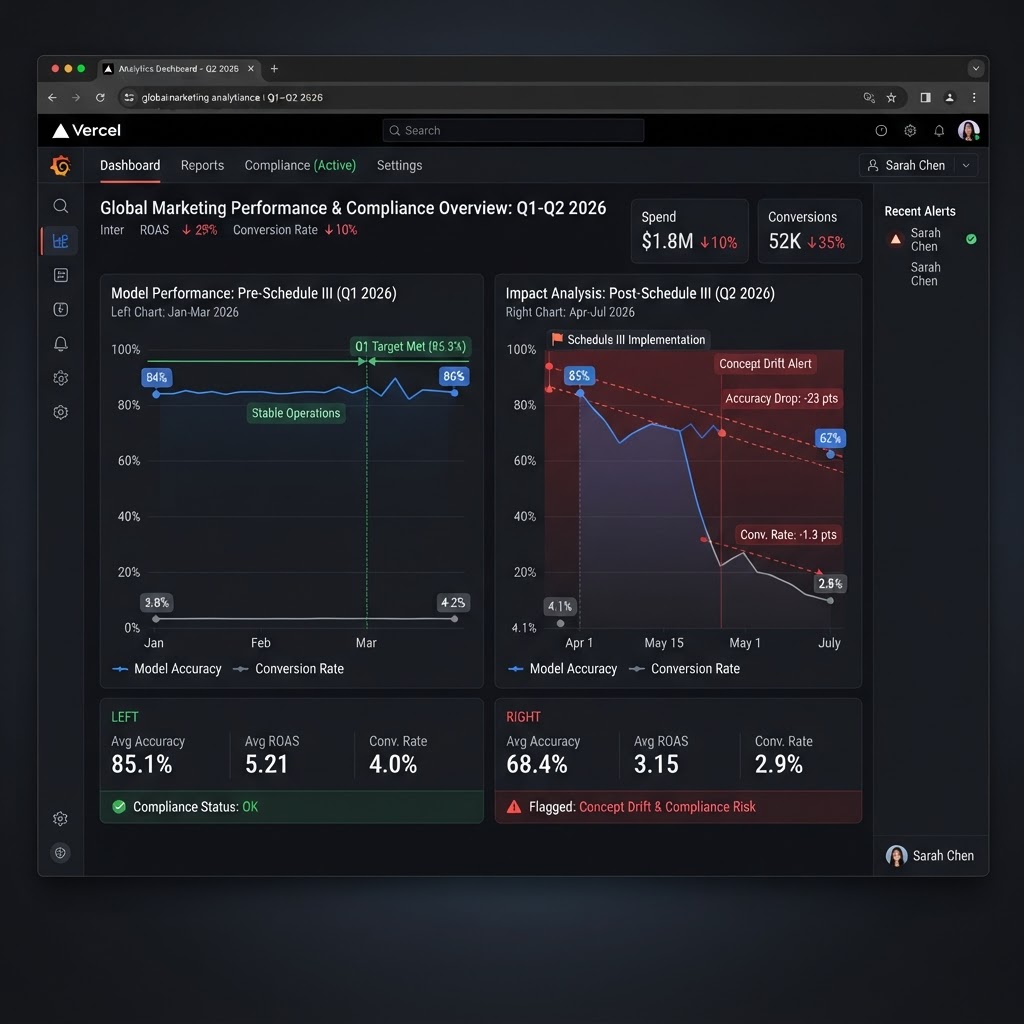The height and width of the screenshot is (1024, 1024).
Task: Open the sidebar alerts bell icon
Action: [61, 344]
